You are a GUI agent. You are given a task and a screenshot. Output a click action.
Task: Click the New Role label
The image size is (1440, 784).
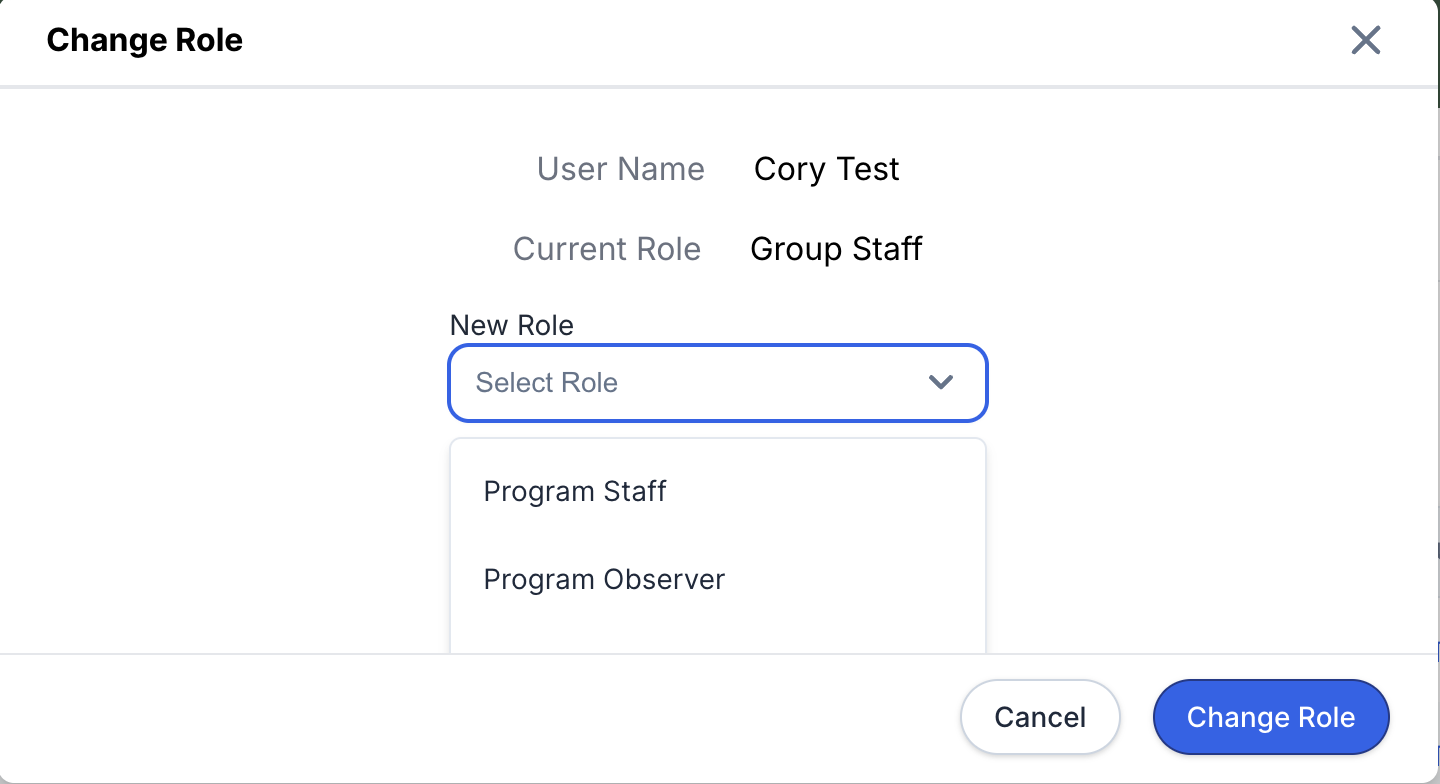pos(512,326)
